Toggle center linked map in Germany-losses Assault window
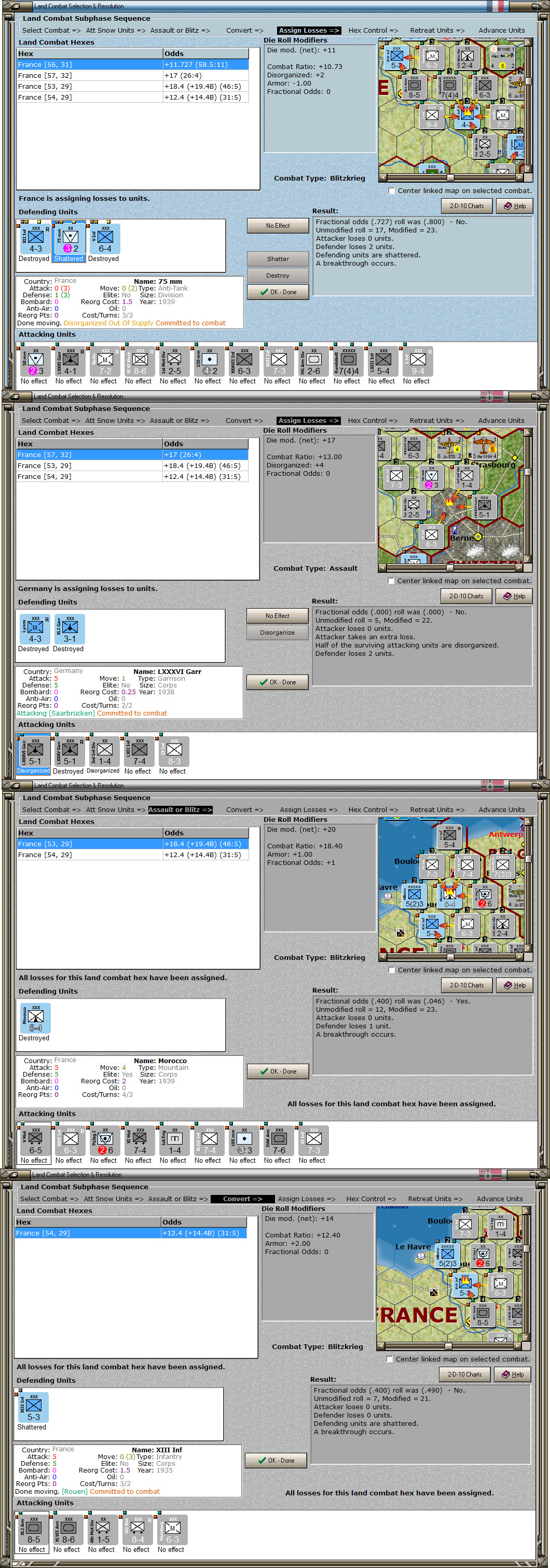The image size is (550, 1568). 391,581
